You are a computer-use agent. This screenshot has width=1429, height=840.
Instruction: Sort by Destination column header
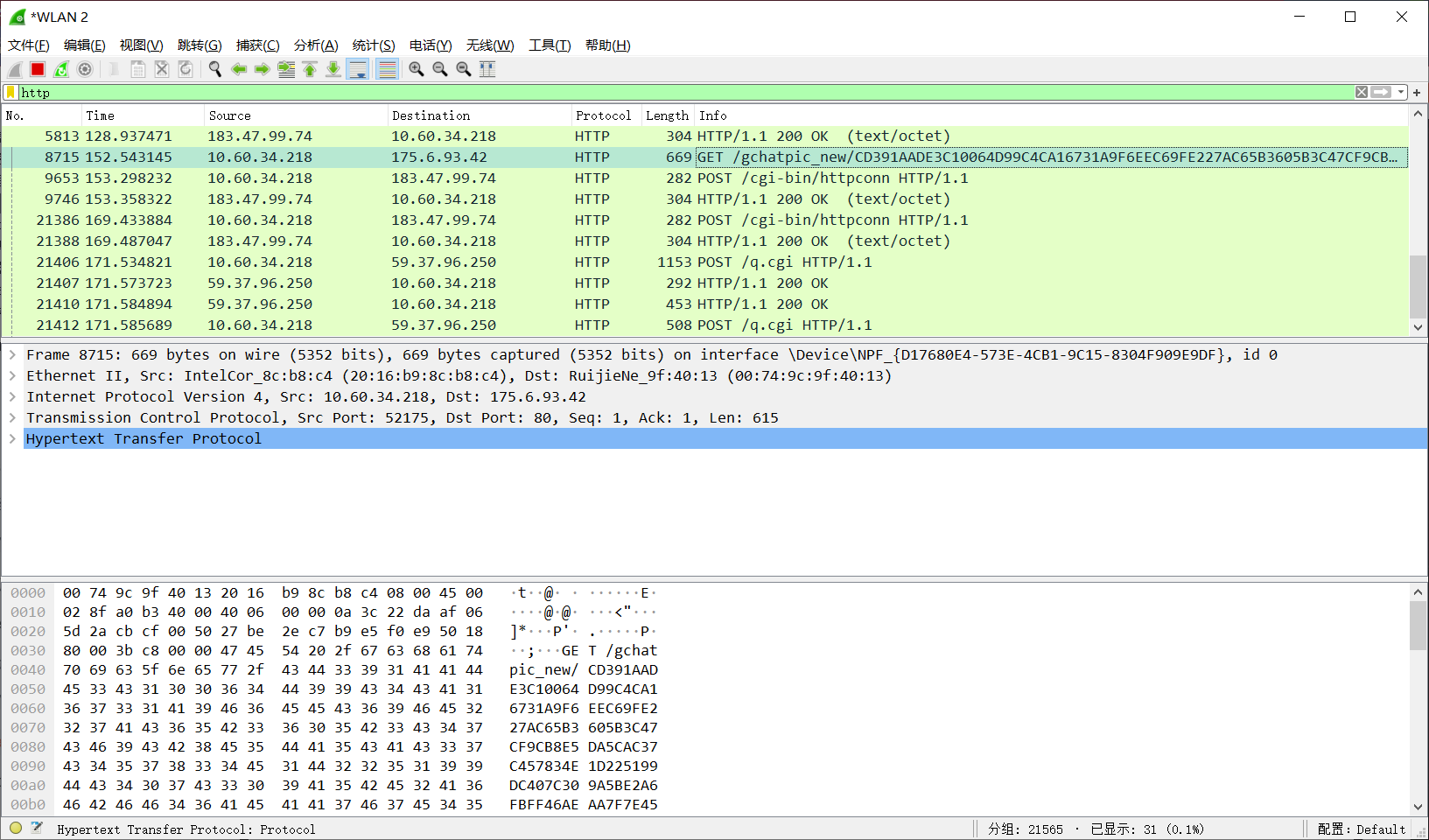coord(480,115)
